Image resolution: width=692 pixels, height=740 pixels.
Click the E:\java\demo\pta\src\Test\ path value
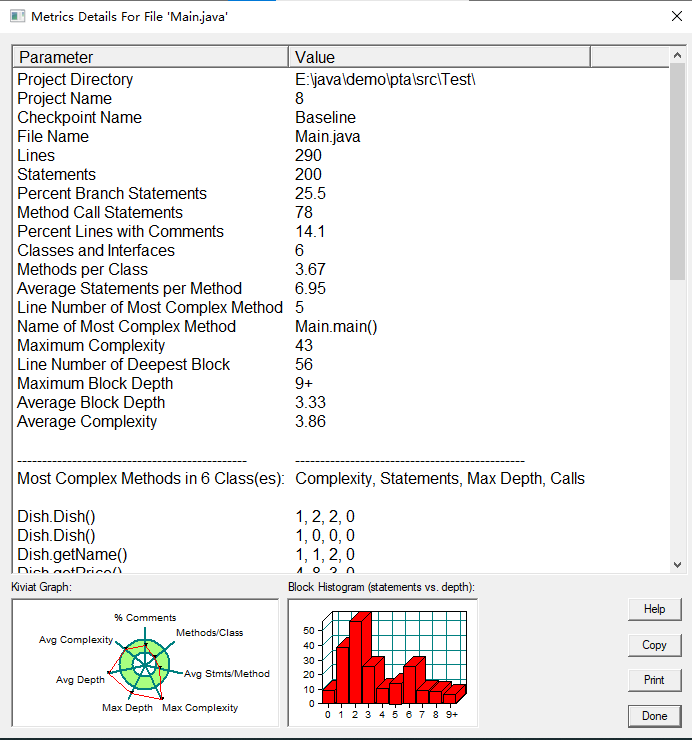pos(385,79)
